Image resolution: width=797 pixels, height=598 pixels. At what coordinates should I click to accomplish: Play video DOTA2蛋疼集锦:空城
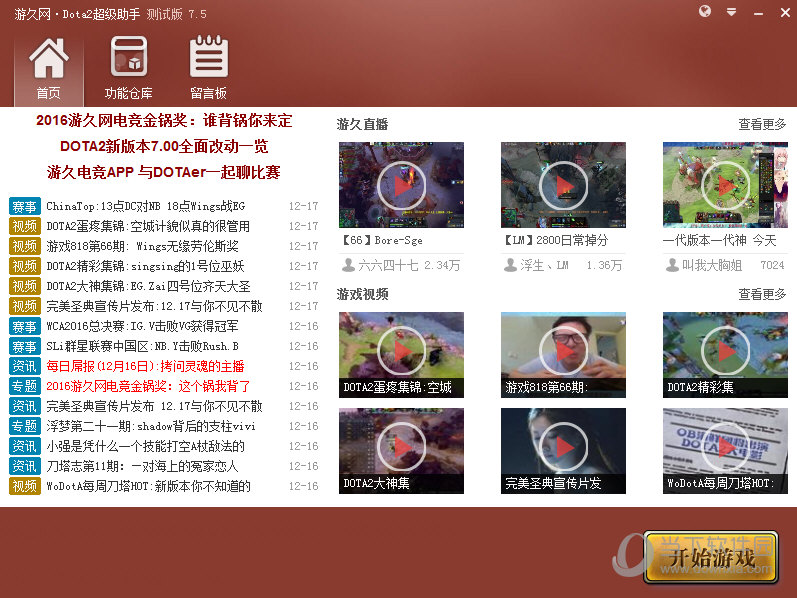pyautogui.click(x=402, y=354)
